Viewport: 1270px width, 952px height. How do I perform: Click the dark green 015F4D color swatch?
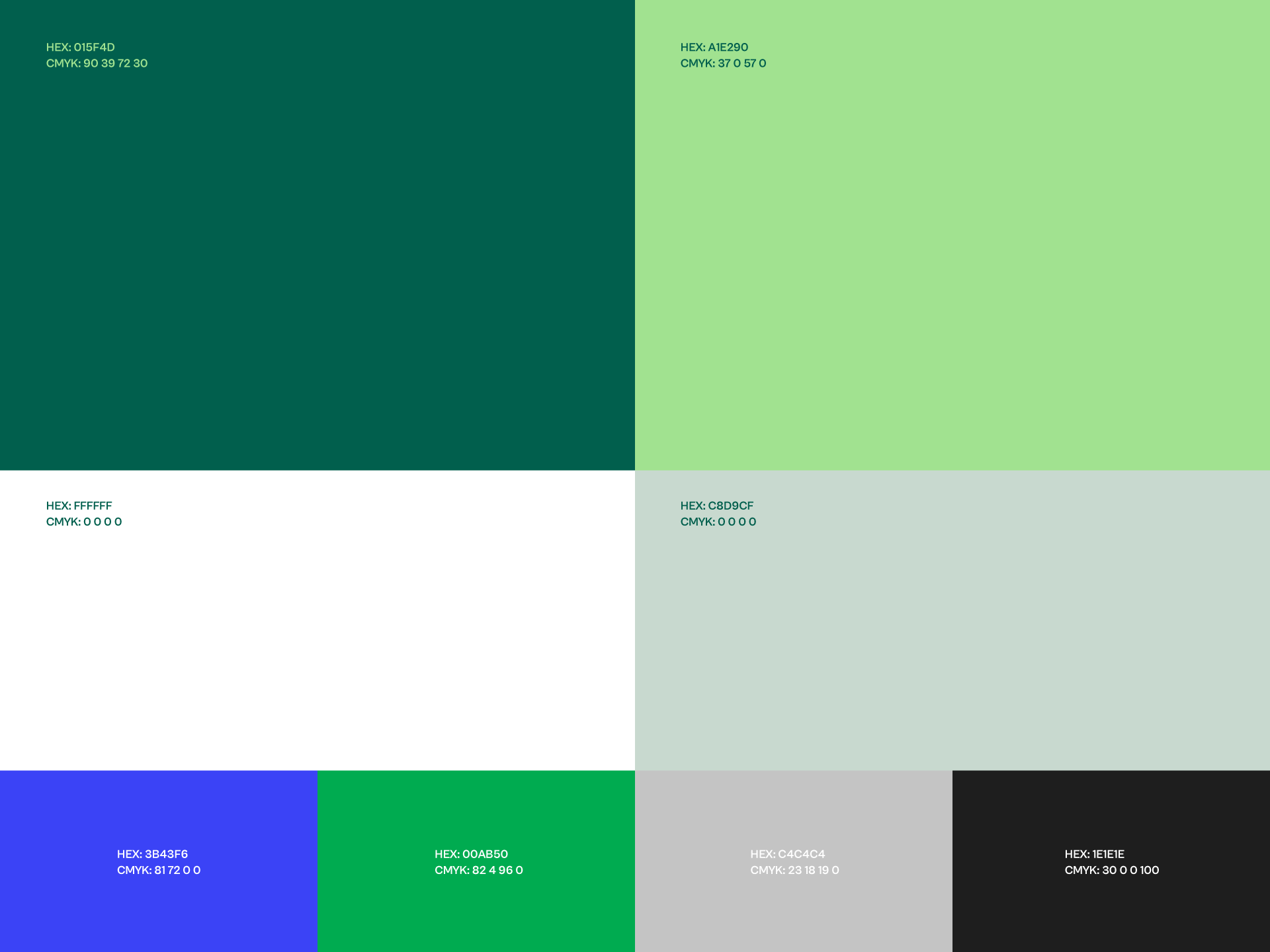click(317, 235)
